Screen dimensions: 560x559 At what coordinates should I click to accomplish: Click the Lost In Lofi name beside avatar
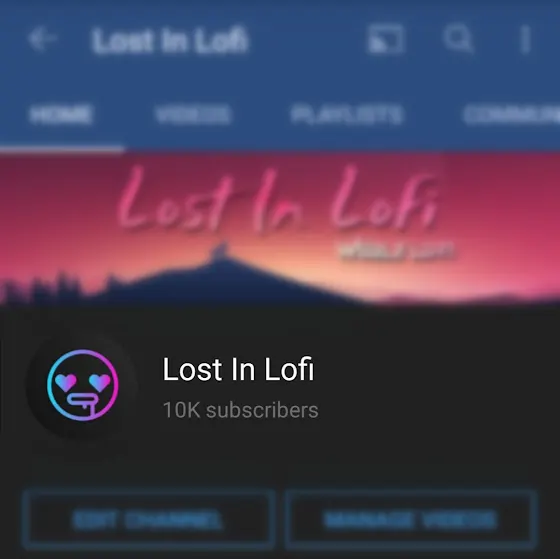238,369
